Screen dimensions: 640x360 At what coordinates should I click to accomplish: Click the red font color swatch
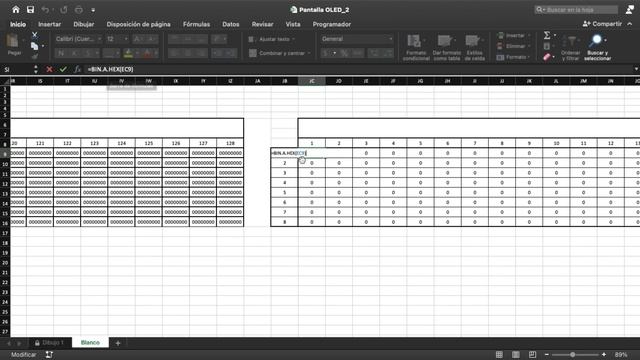[147, 53]
